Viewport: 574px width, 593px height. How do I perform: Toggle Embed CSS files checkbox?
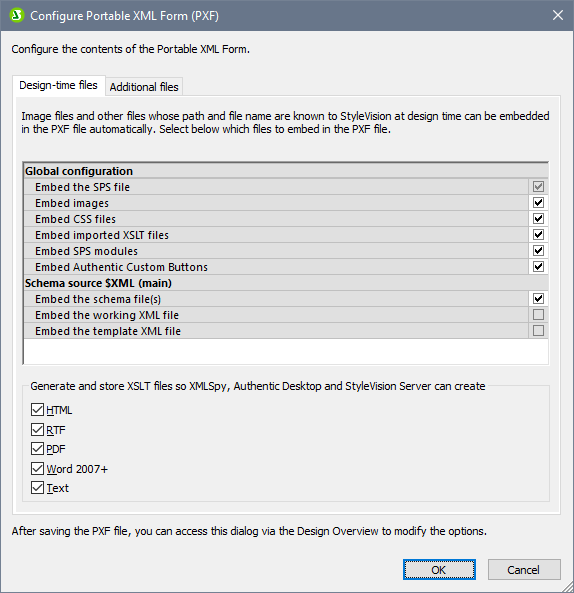click(538, 219)
